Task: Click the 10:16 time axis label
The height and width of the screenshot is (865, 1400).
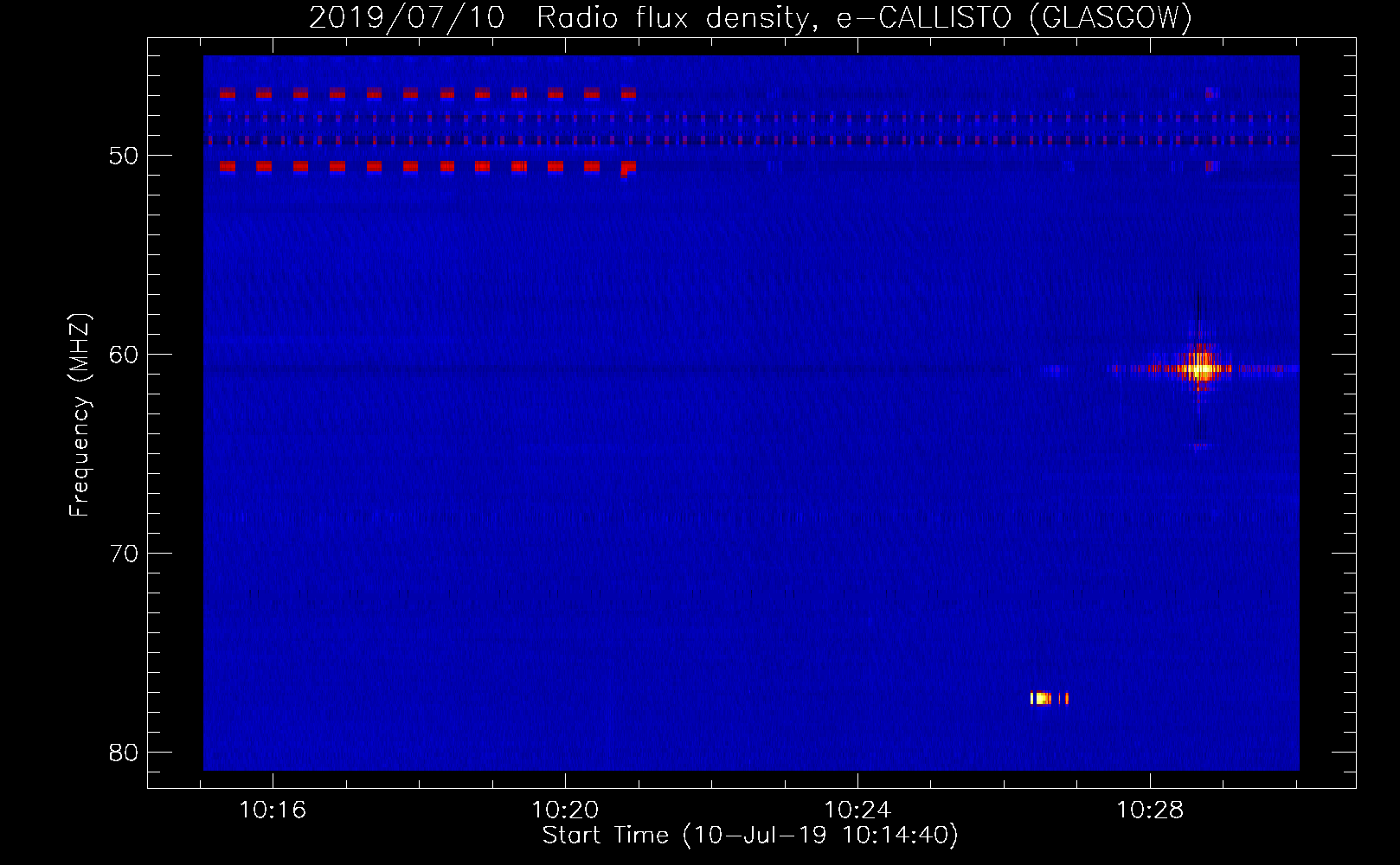Action: click(273, 810)
